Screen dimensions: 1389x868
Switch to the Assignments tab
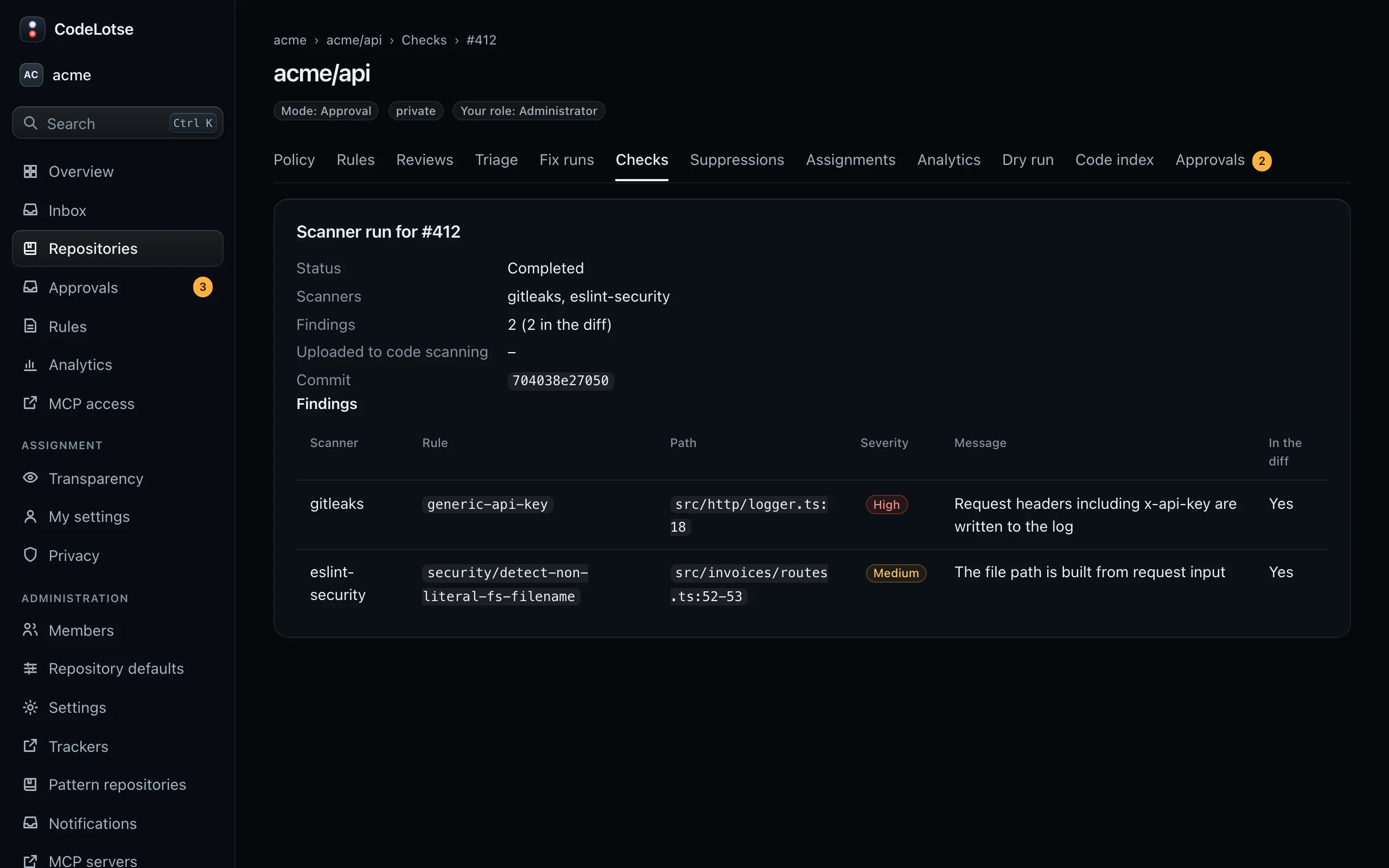[851, 160]
